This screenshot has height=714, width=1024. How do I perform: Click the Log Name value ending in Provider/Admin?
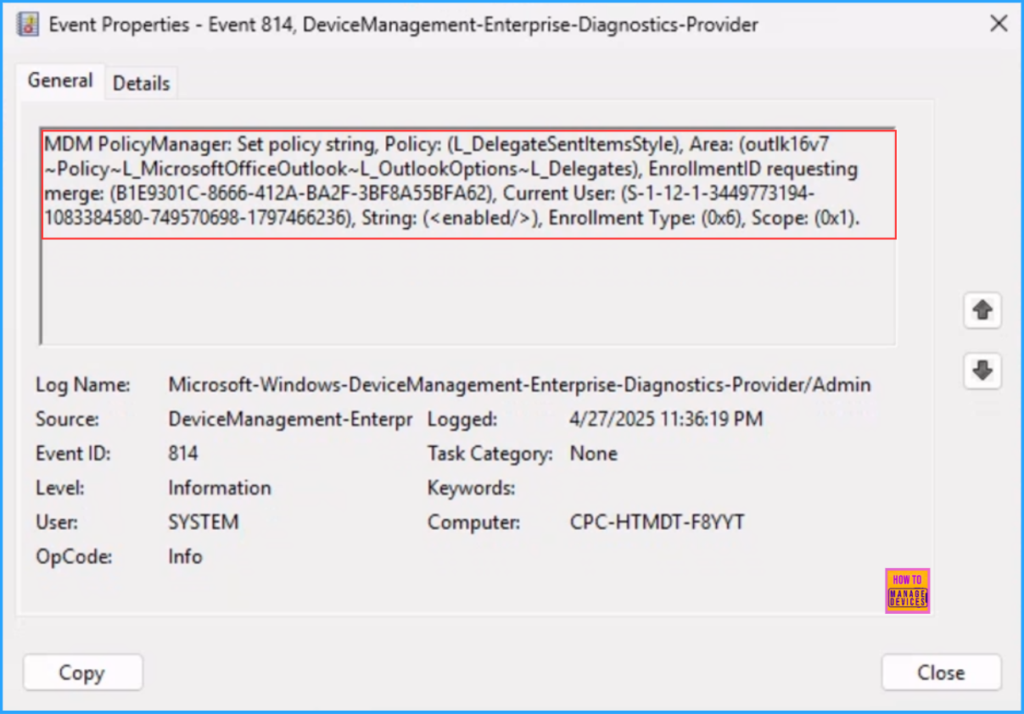[x=519, y=385]
